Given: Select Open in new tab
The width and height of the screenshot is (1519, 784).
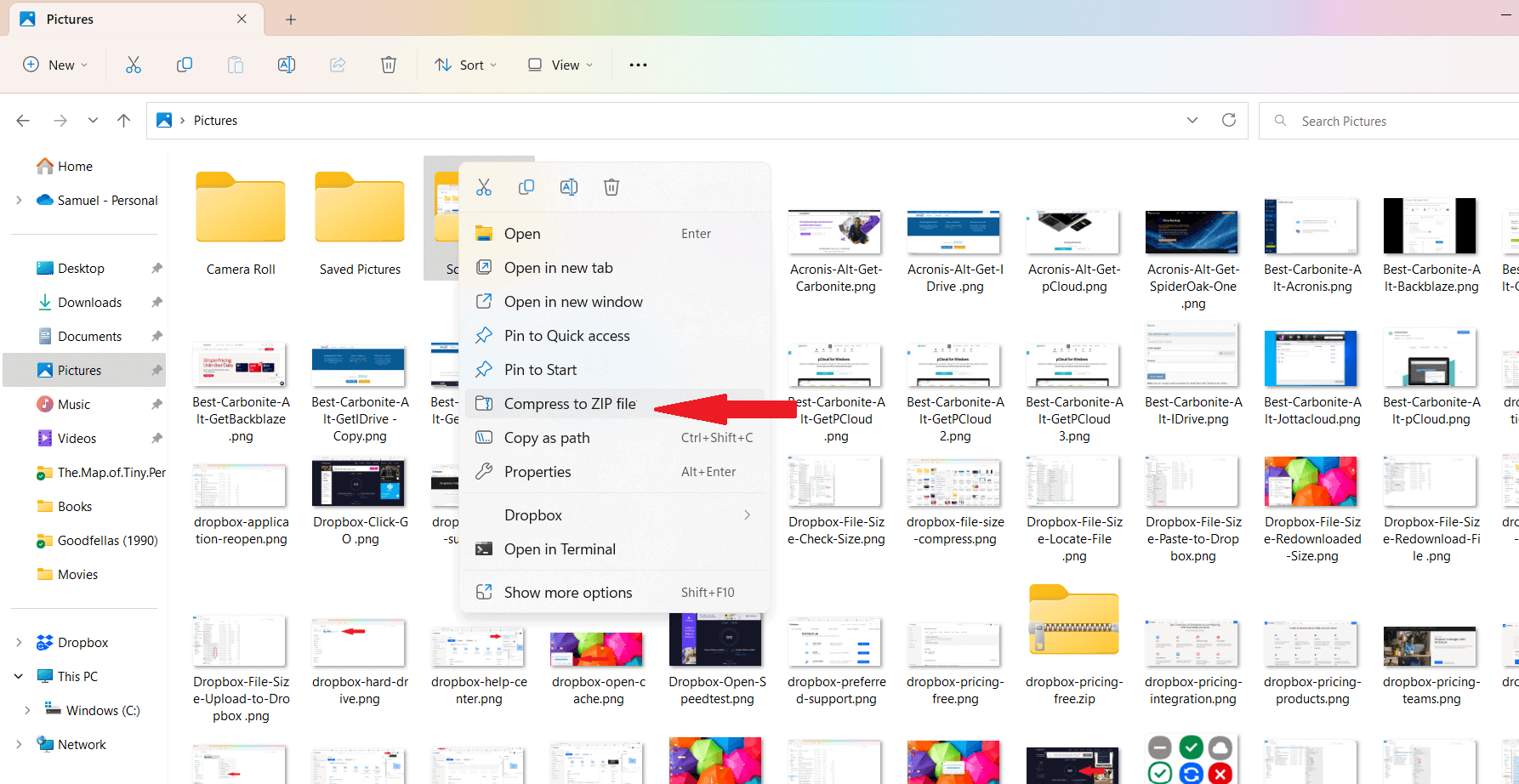Looking at the screenshot, I should pyautogui.click(x=559, y=267).
